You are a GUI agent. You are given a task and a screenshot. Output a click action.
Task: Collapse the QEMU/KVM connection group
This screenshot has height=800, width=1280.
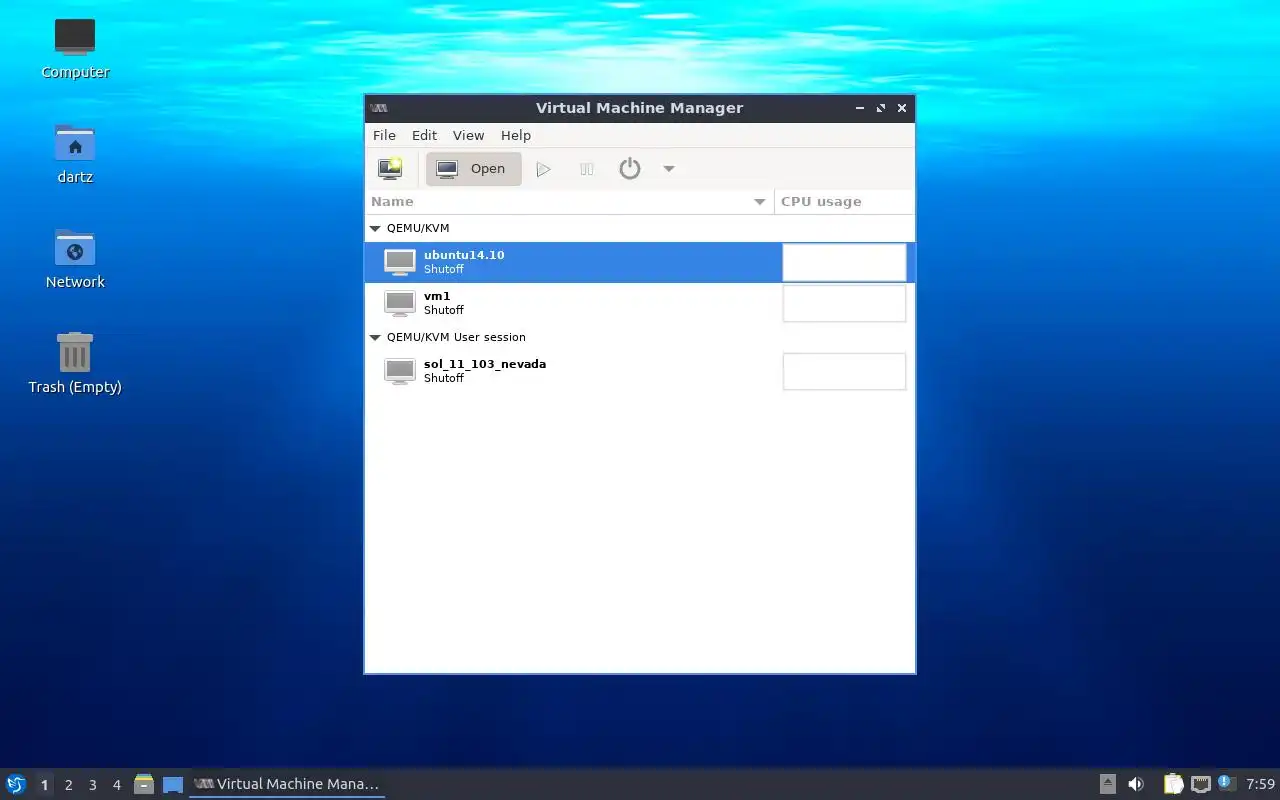(x=375, y=229)
